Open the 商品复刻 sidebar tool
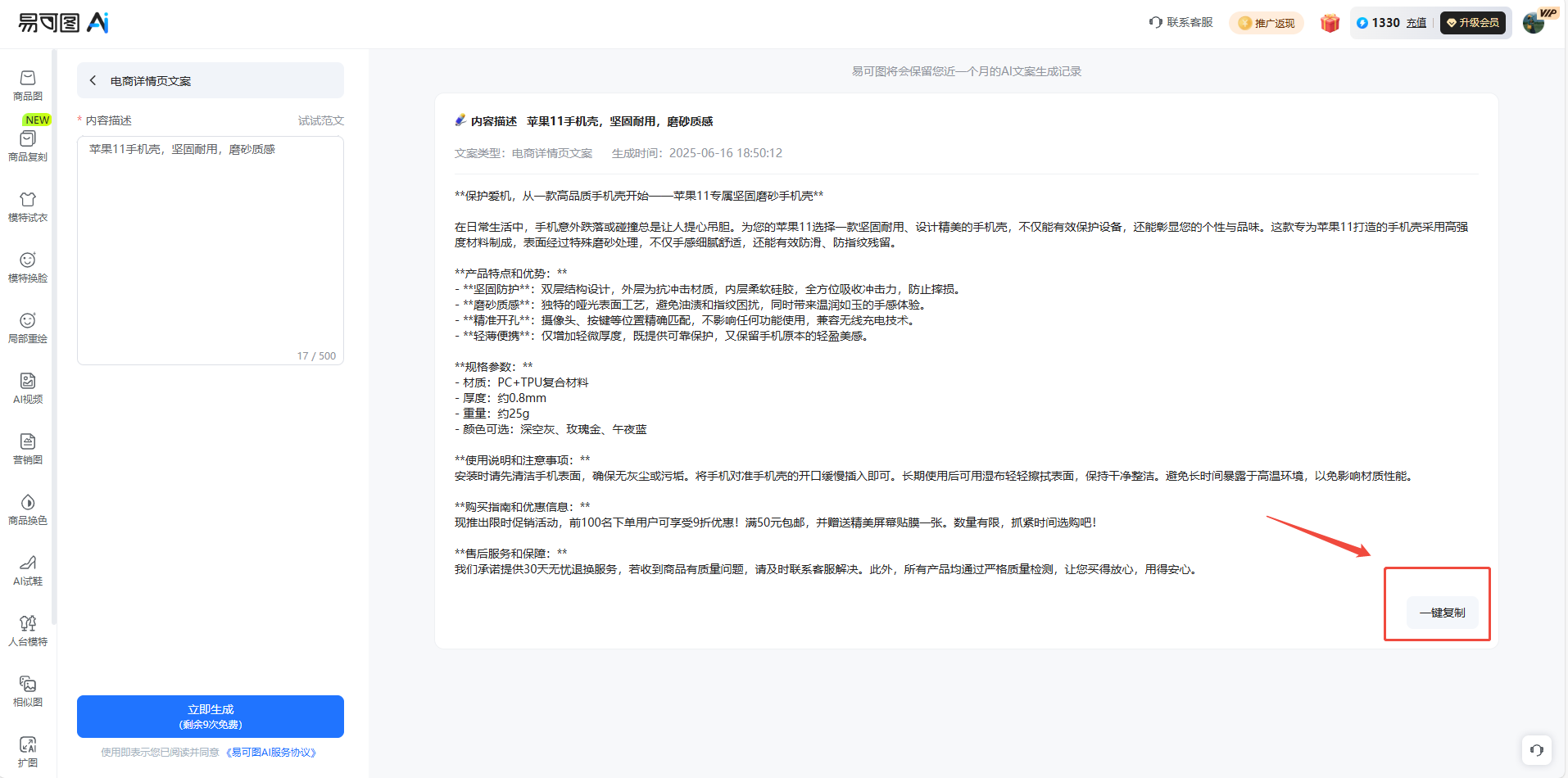Image resolution: width=1568 pixels, height=778 pixels. coord(28,147)
